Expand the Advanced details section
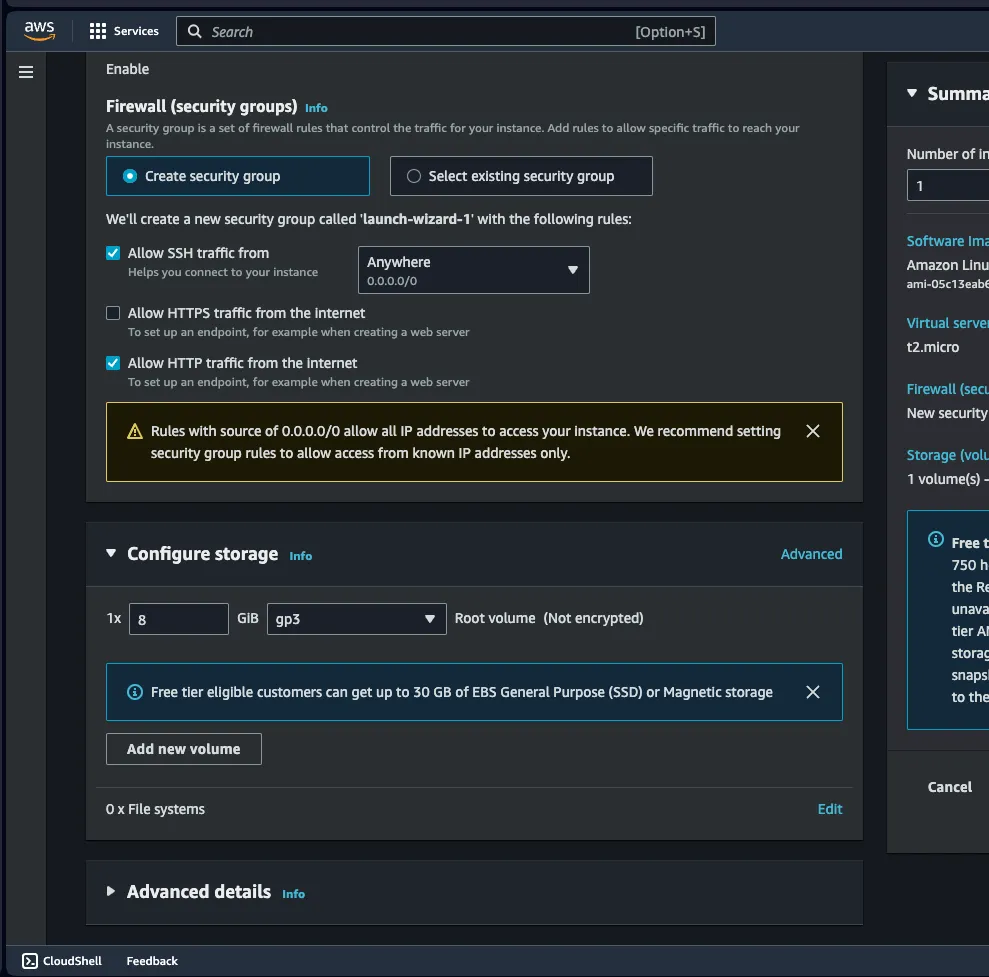 (x=111, y=891)
